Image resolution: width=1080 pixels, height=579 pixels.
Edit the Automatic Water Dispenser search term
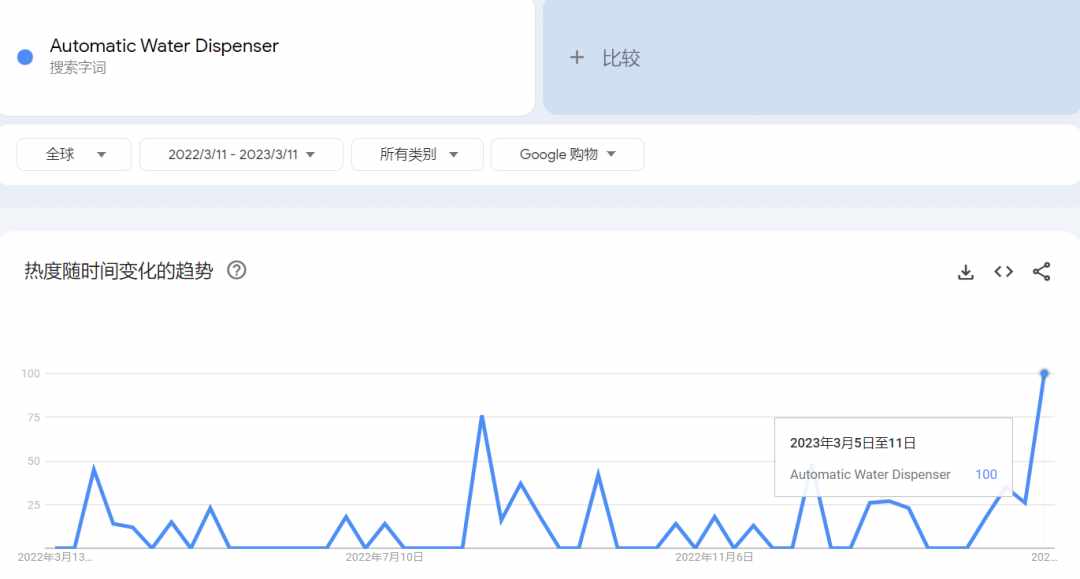click(x=164, y=46)
